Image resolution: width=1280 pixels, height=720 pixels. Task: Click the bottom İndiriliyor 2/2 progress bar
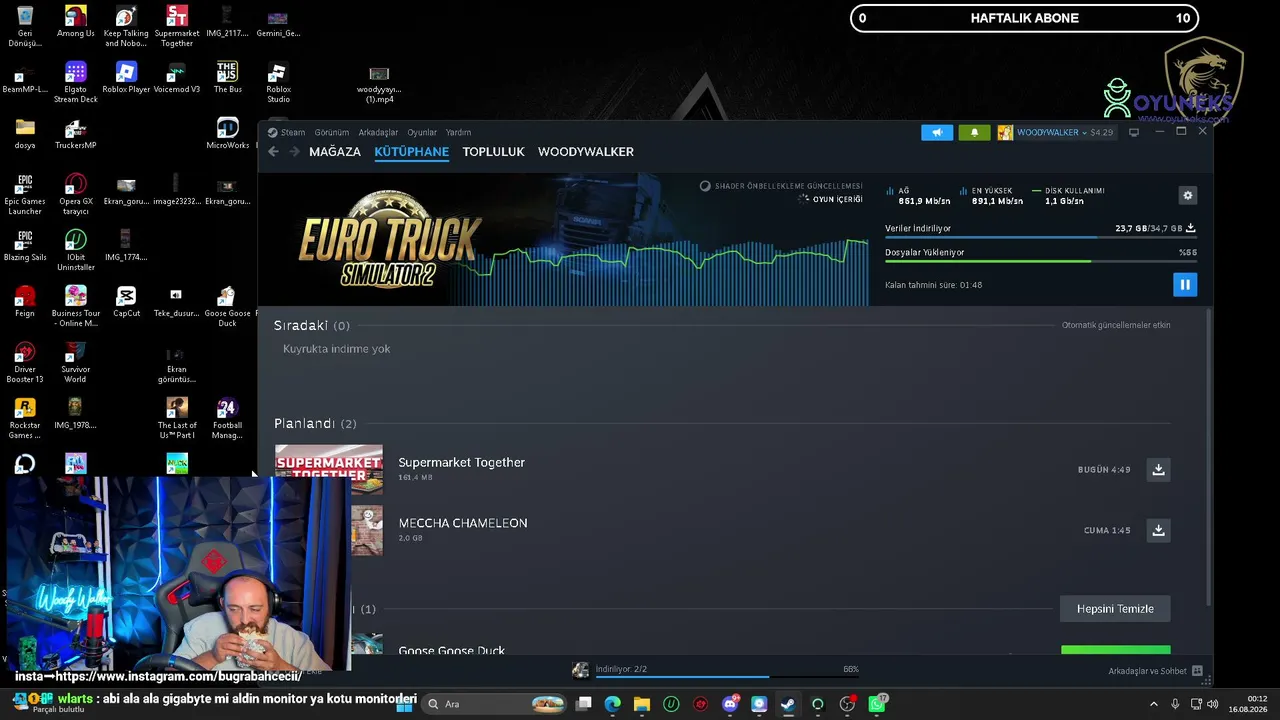tap(726, 677)
